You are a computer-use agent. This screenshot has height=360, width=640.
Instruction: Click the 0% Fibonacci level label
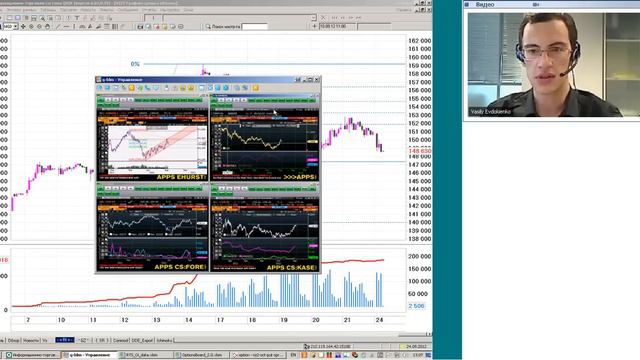[135, 64]
